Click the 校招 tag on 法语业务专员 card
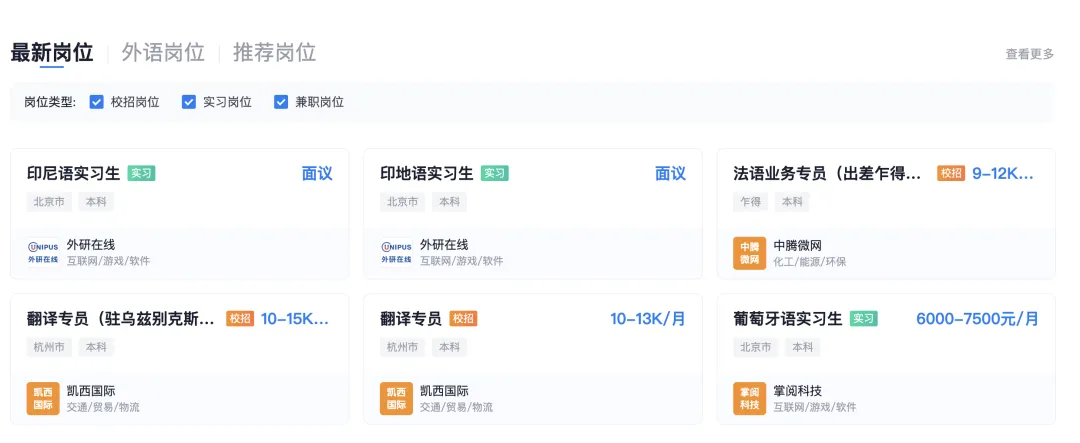 point(951,174)
